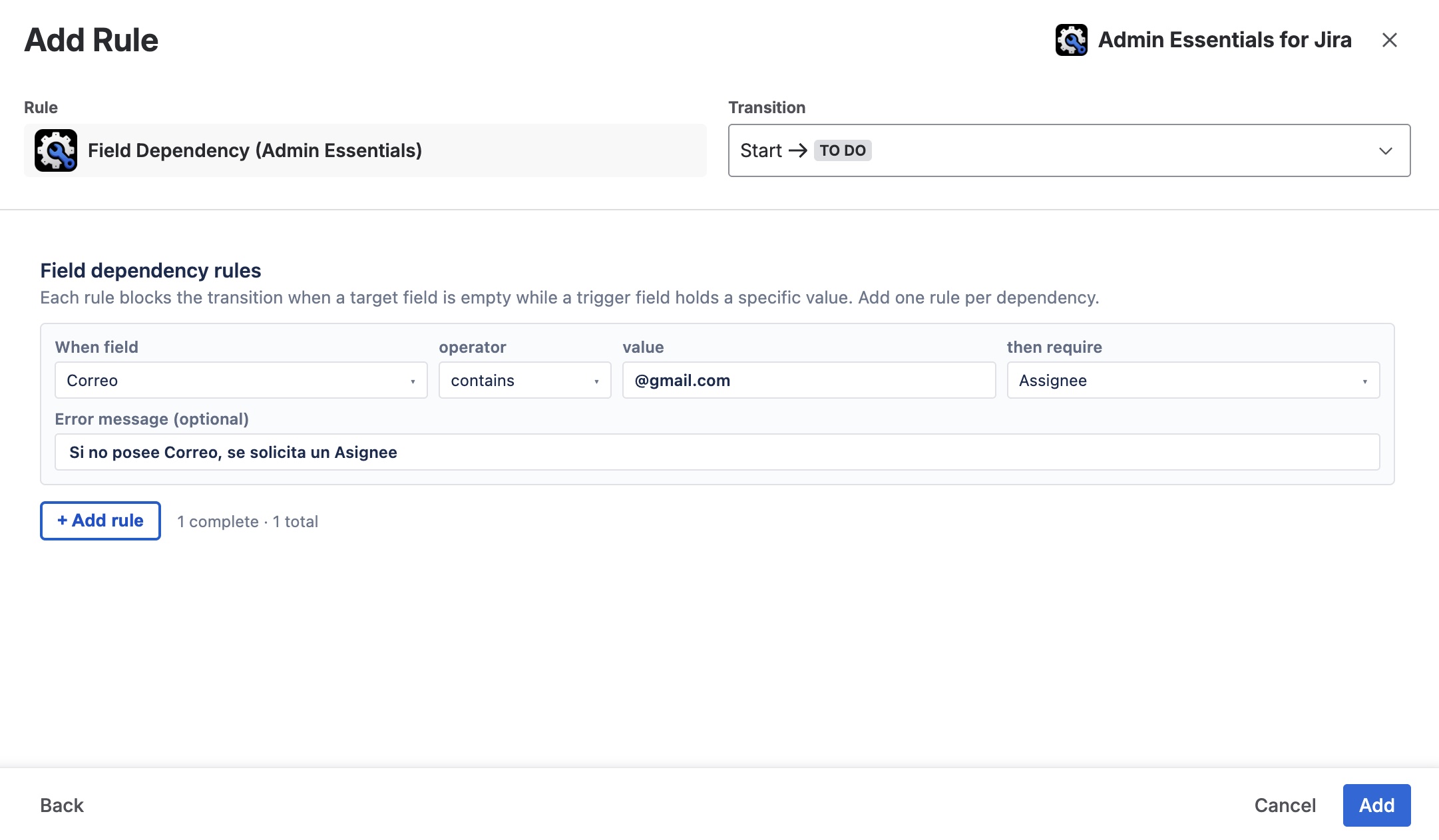1439x840 pixels.
Task: Open the When field Correo dropdown
Action: coord(241,380)
